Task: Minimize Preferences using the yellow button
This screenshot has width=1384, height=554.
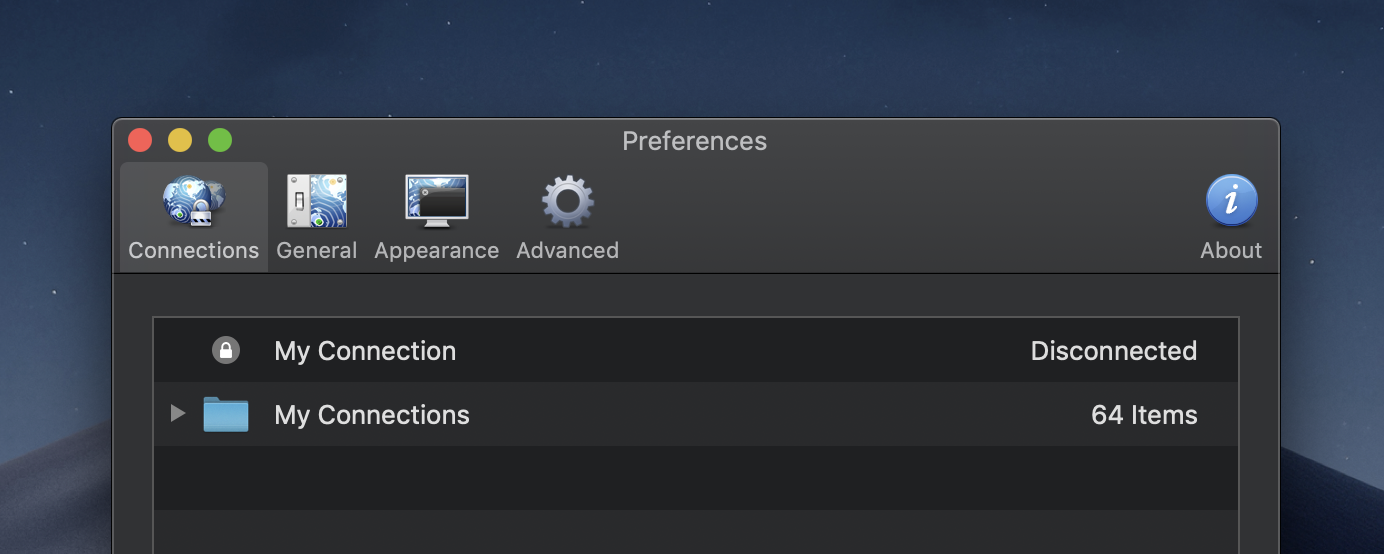Action: pos(180,141)
